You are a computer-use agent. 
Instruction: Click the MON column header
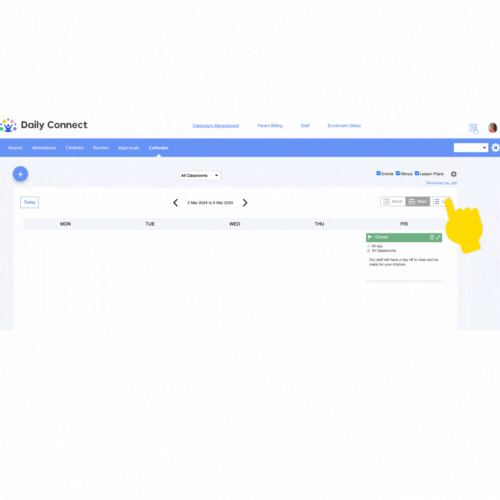(65, 224)
